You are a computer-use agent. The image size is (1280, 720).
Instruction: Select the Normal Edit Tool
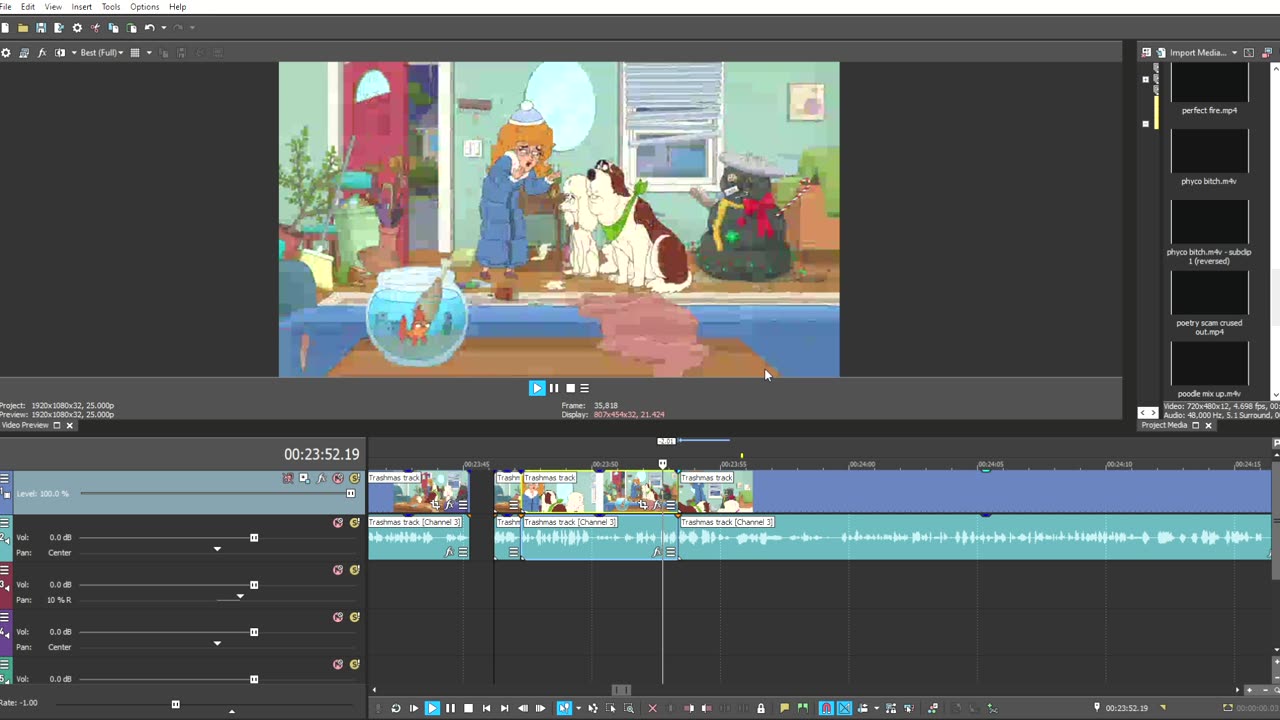[564, 708]
